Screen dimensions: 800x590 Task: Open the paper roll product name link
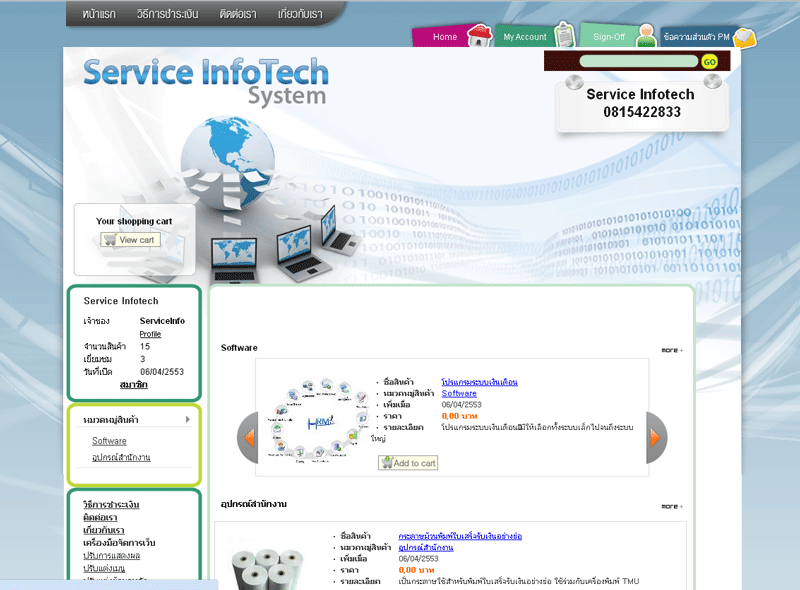tap(460, 536)
